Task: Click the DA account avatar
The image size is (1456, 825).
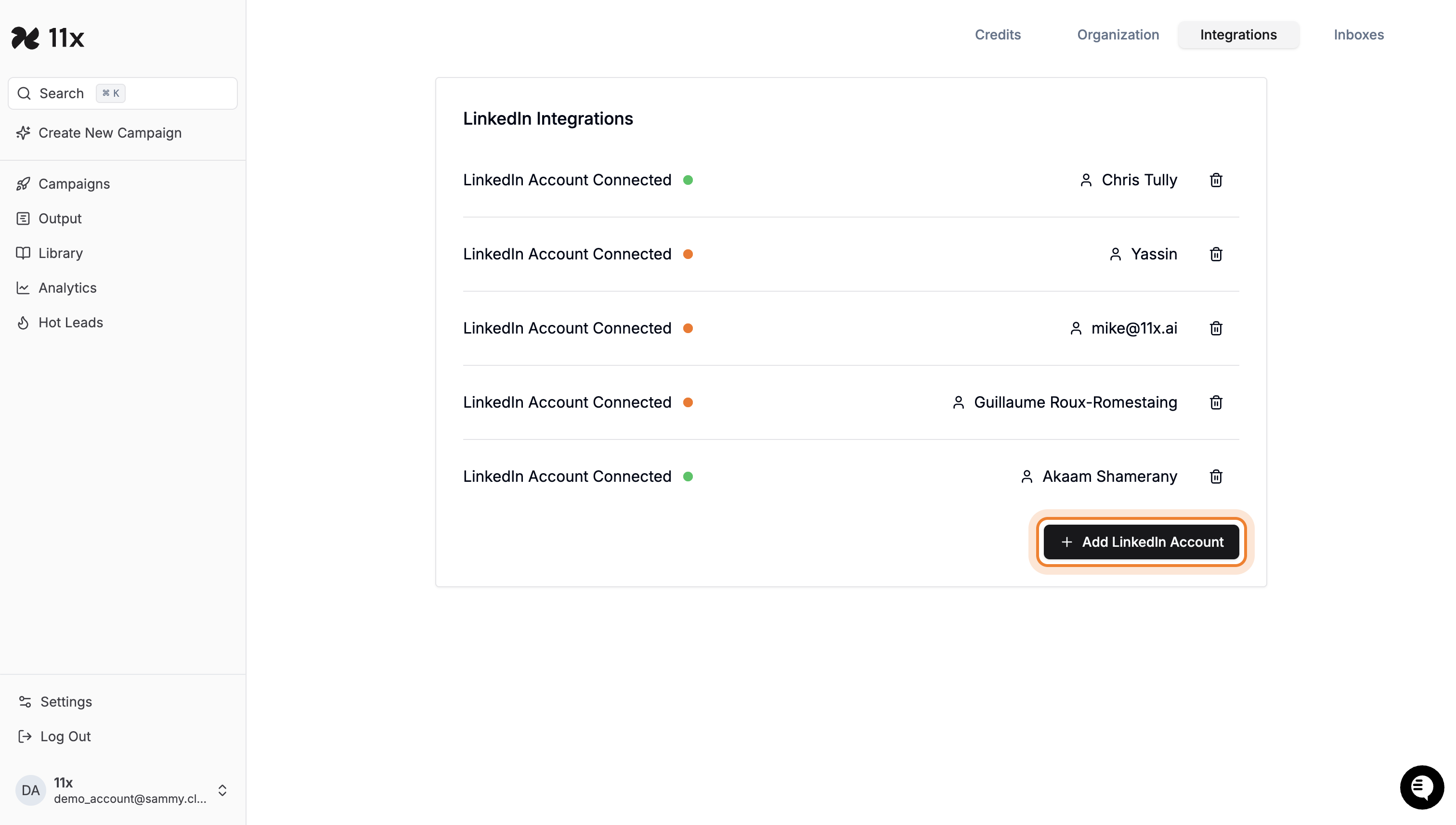Action: click(x=31, y=790)
